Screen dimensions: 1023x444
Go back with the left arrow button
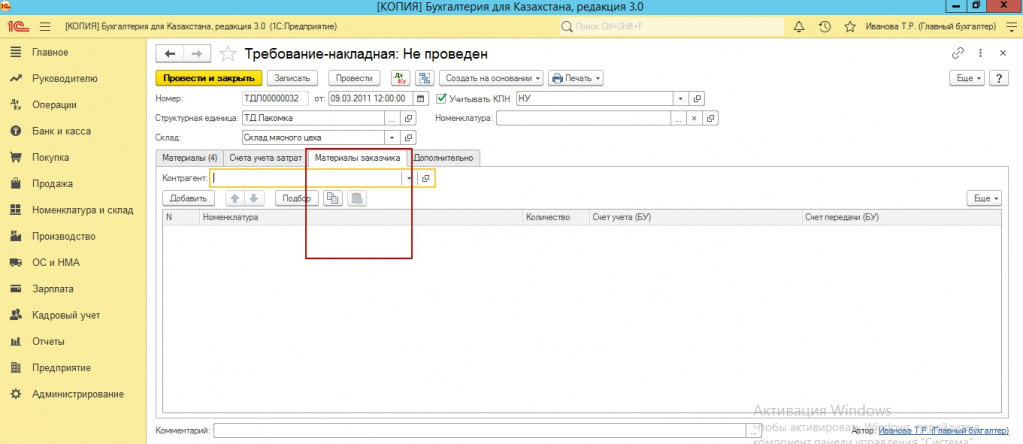[172, 53]
